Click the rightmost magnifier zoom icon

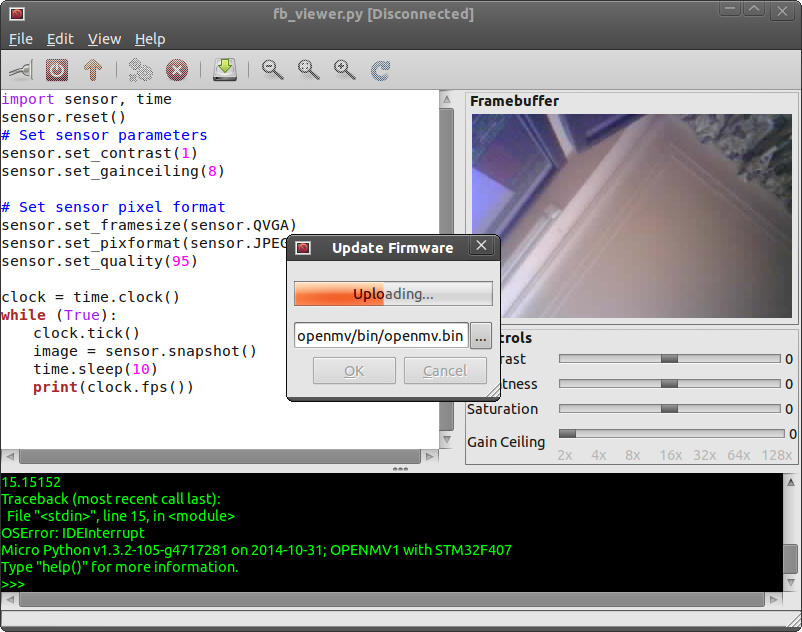345,70
